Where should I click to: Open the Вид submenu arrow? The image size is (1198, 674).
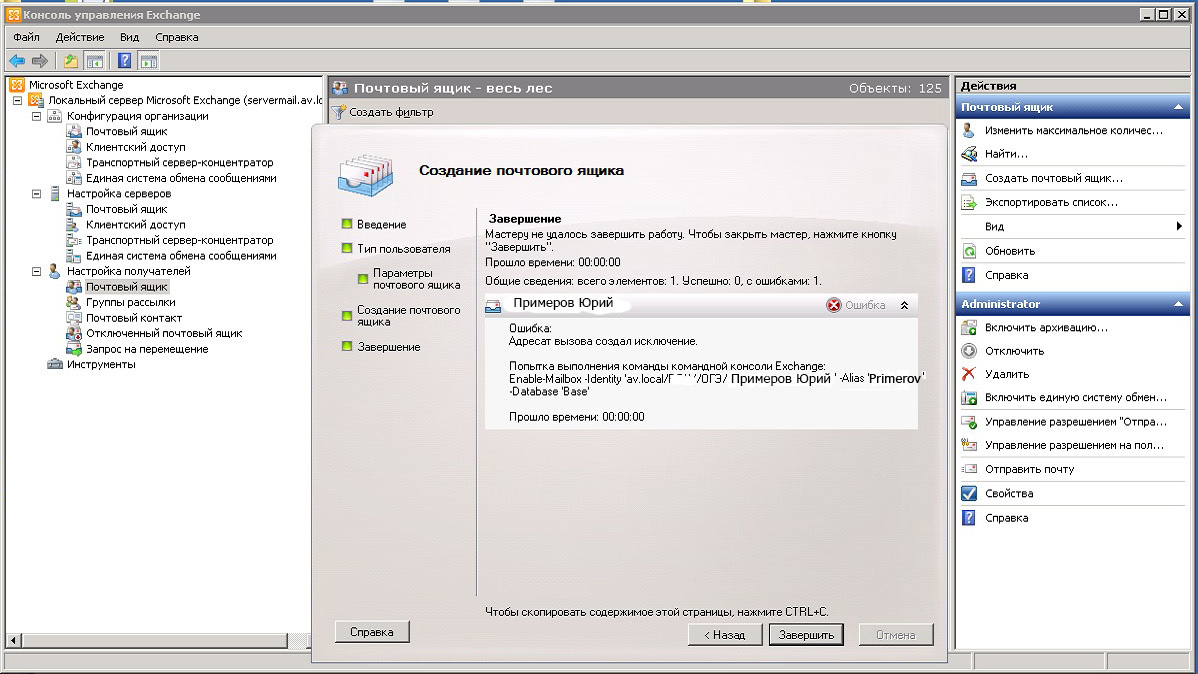click(1179, 226)
